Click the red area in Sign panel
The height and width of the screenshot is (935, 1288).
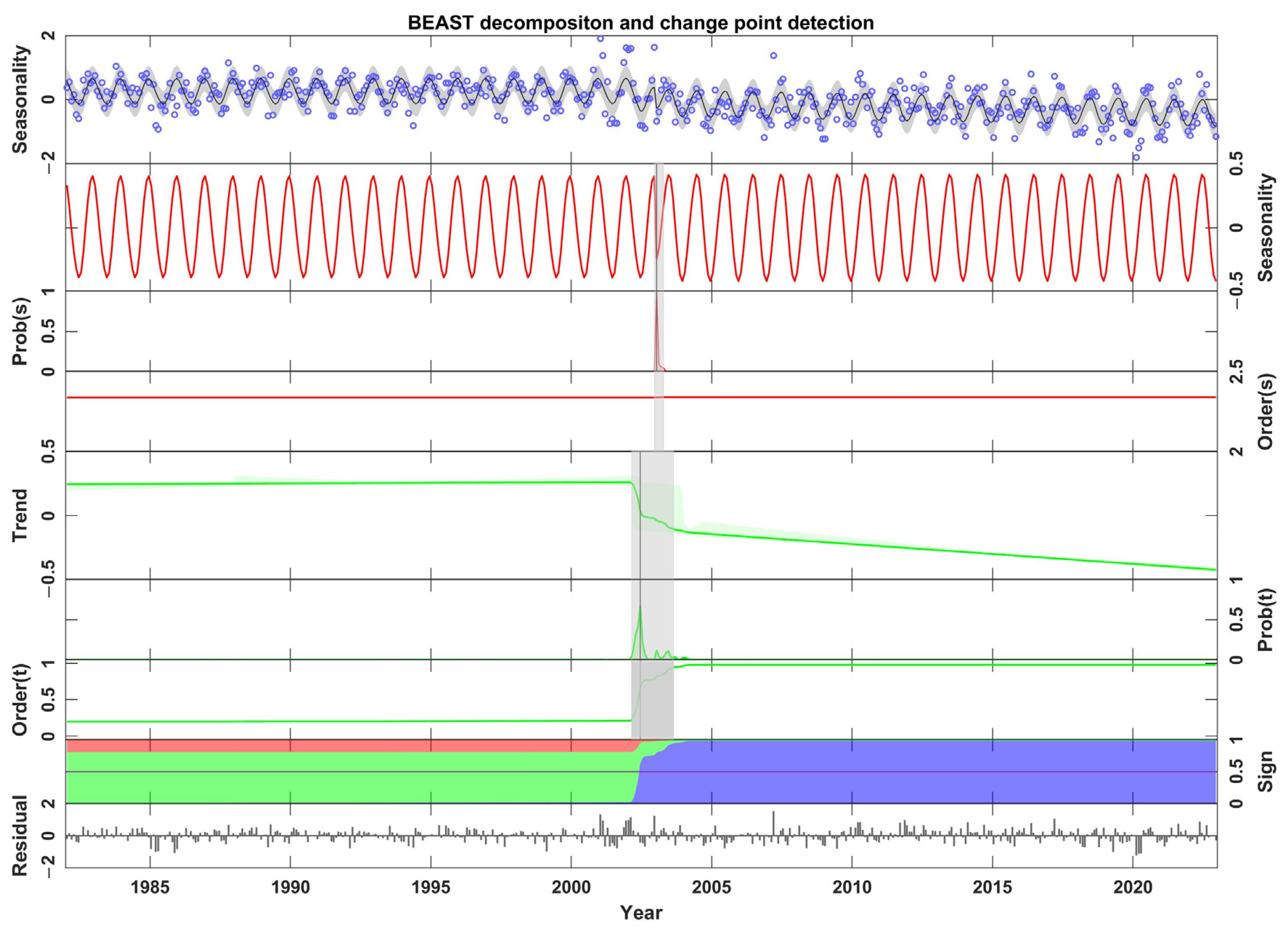click(341, 746)
